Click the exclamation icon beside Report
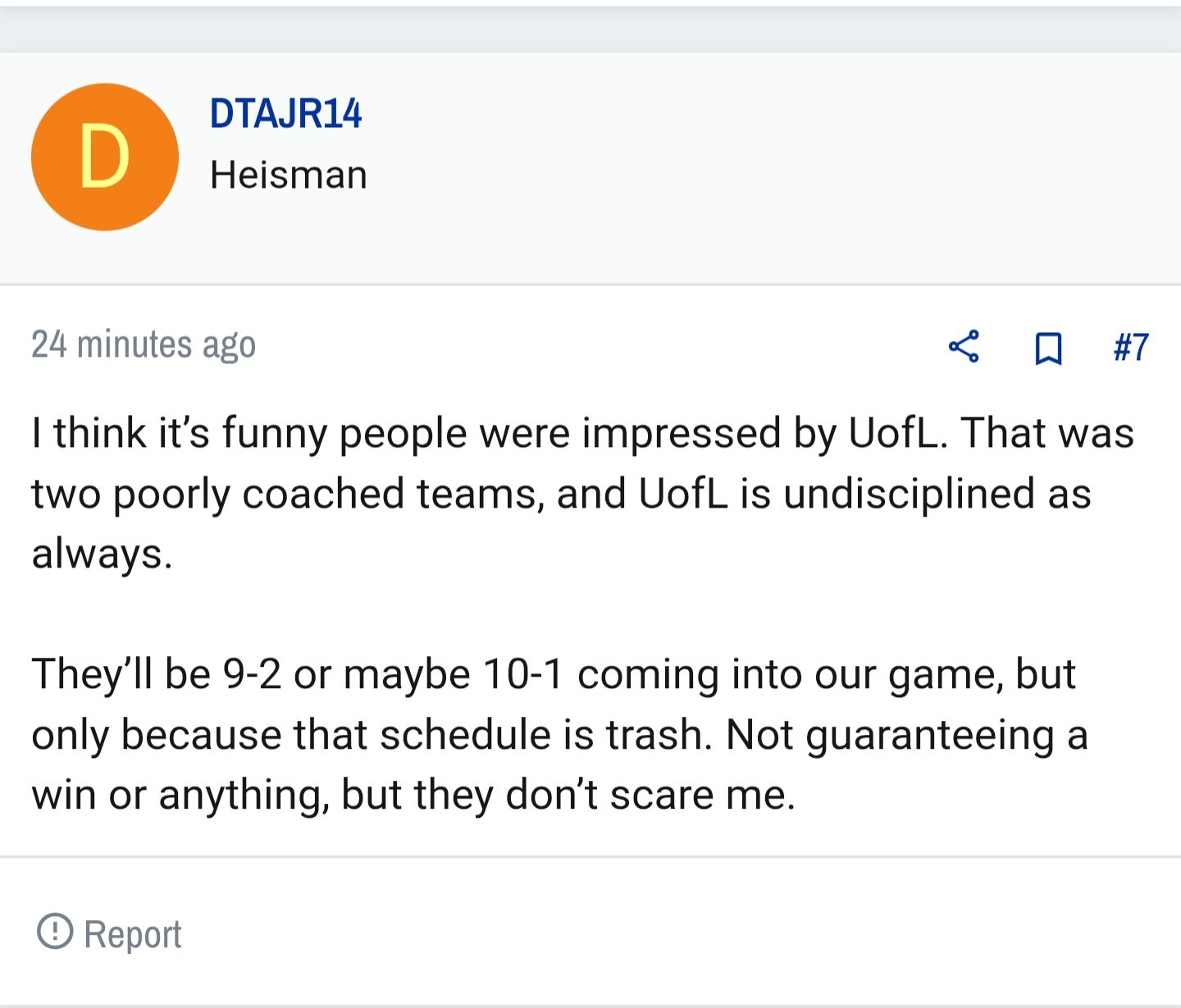This screenshot has width=1181, height=1008. [55, 931]
